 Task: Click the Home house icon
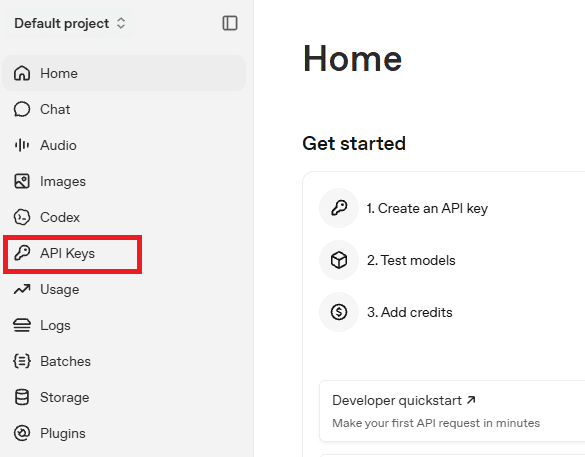click(x=22, y=73)
